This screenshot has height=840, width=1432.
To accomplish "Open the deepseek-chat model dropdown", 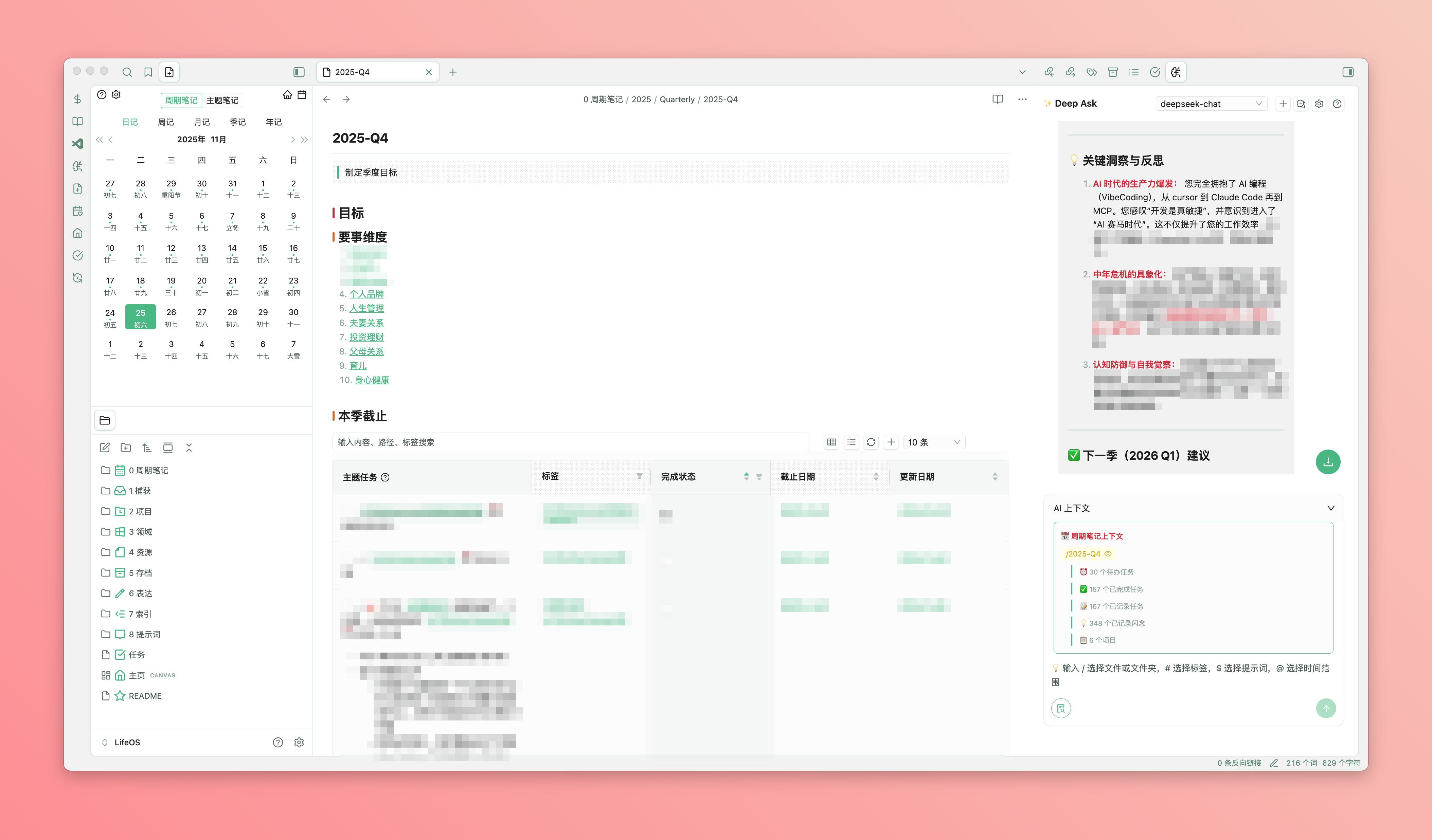I will pos(1211,104).
